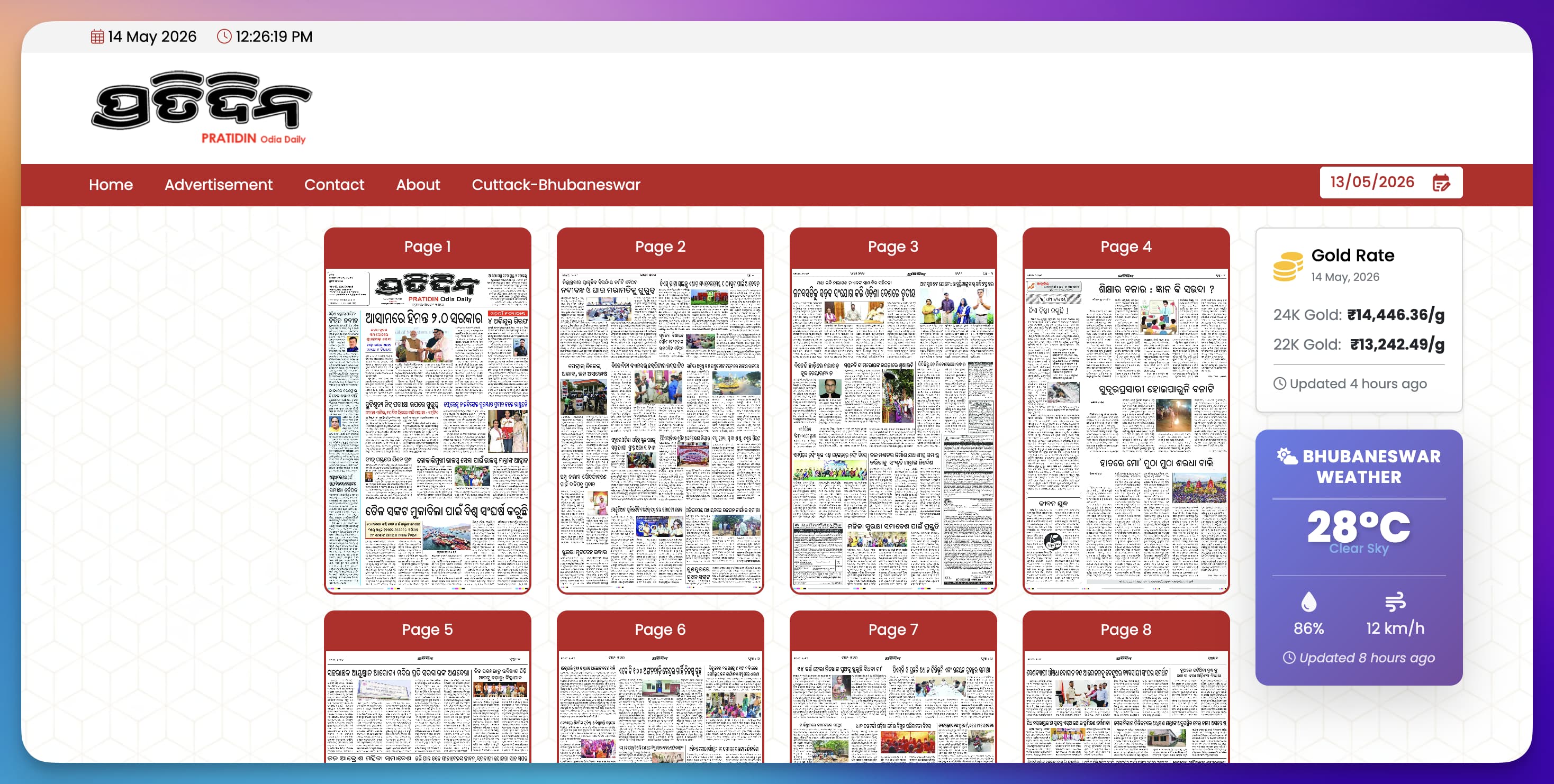
Task: Open the Page 4 thumbnail
Action: (x=1126, y=430)
